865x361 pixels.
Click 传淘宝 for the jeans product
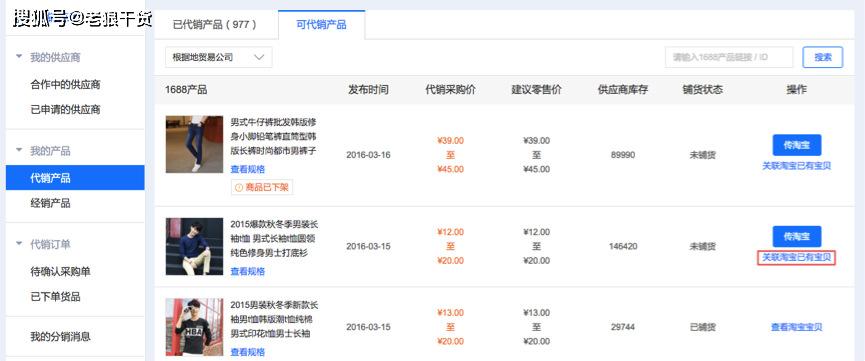tap(797, 145)
